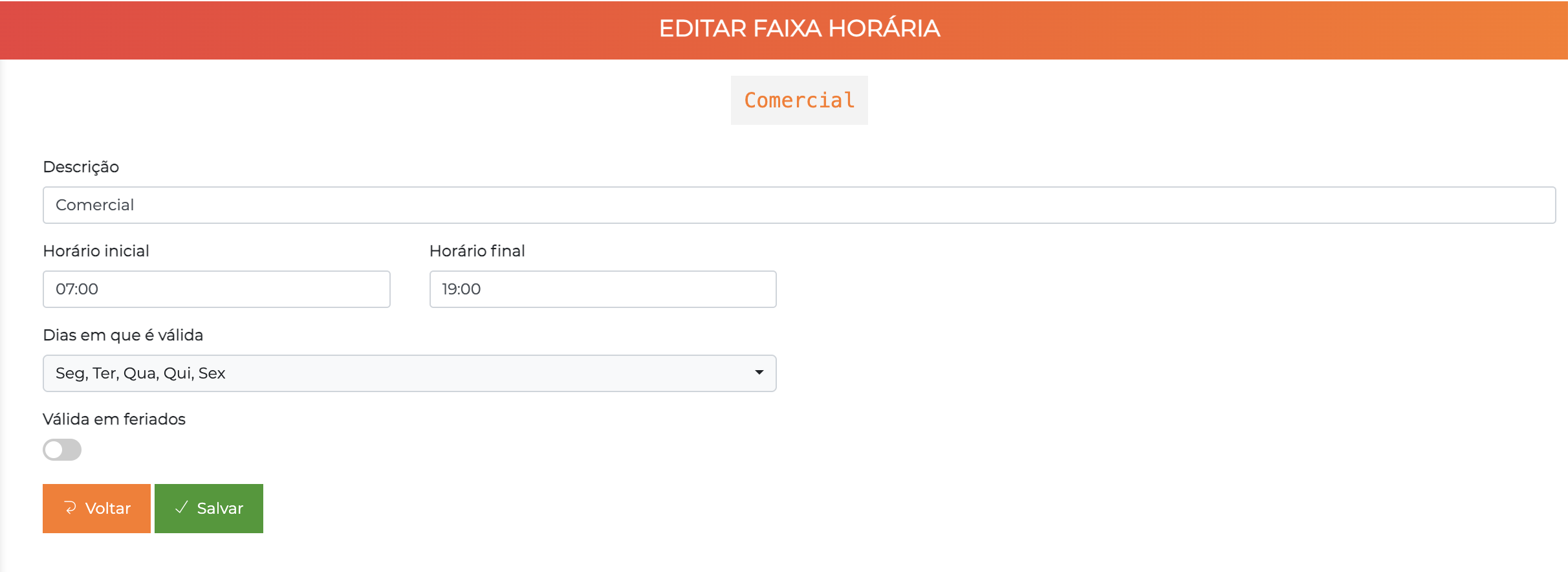
Task: Open the Seg, Ter, Qua, Qui, Sex selector
Action: 408,373
